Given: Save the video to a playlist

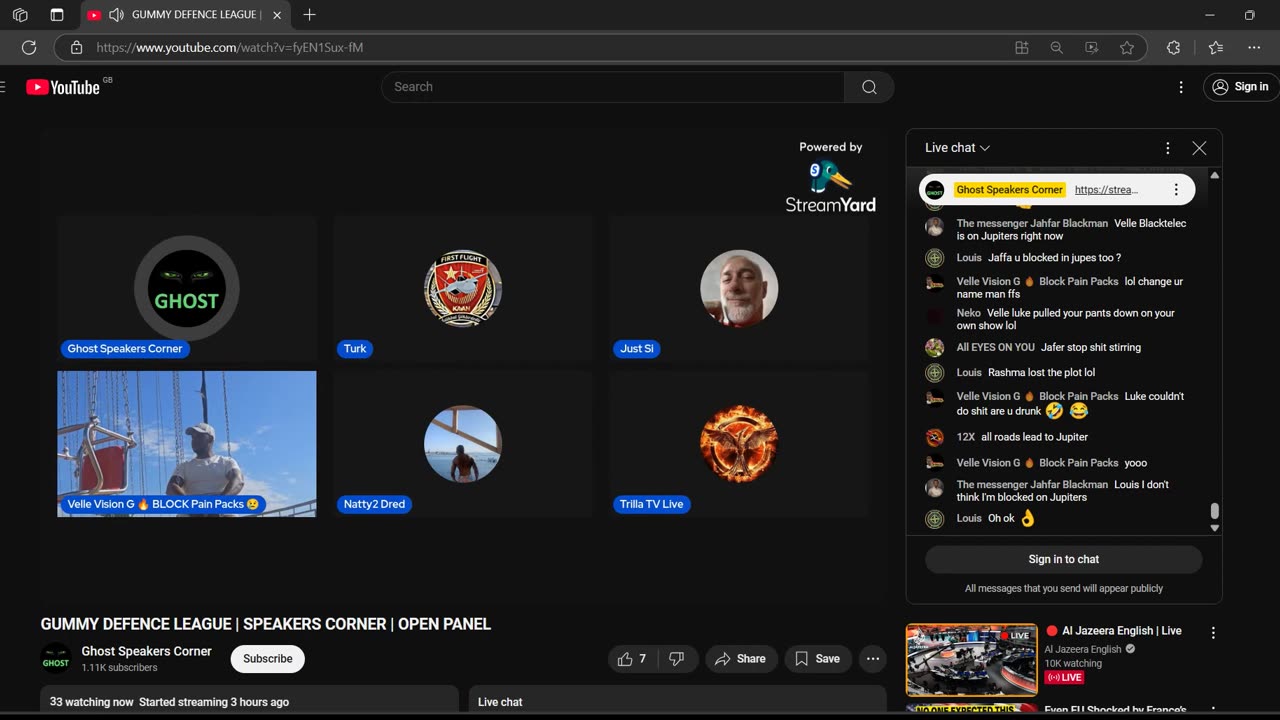Looking at the screenshot, I should tap(817, 659).
